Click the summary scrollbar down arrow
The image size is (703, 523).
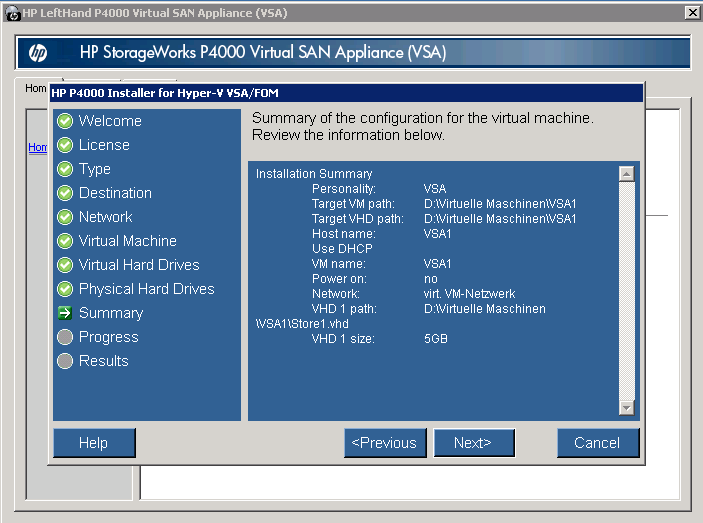626,408
